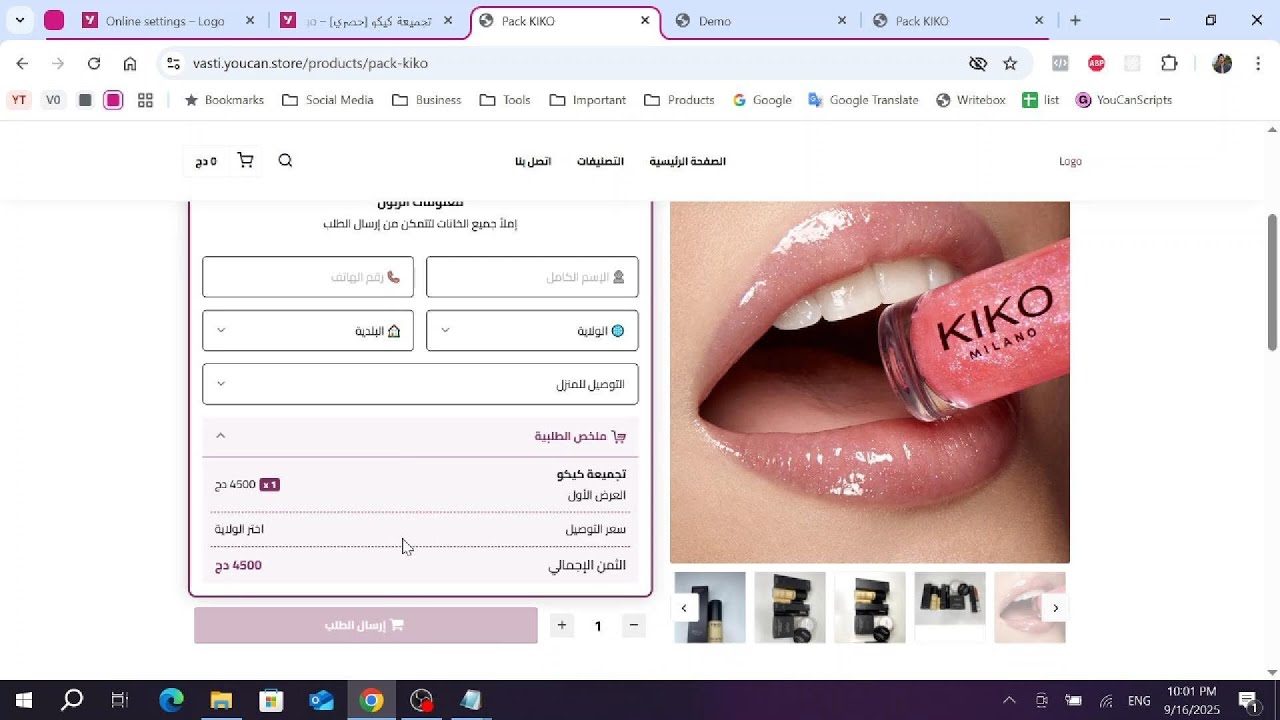
Task: Open Microsoft Store from taskbar
Action: [x=271, y=700]
